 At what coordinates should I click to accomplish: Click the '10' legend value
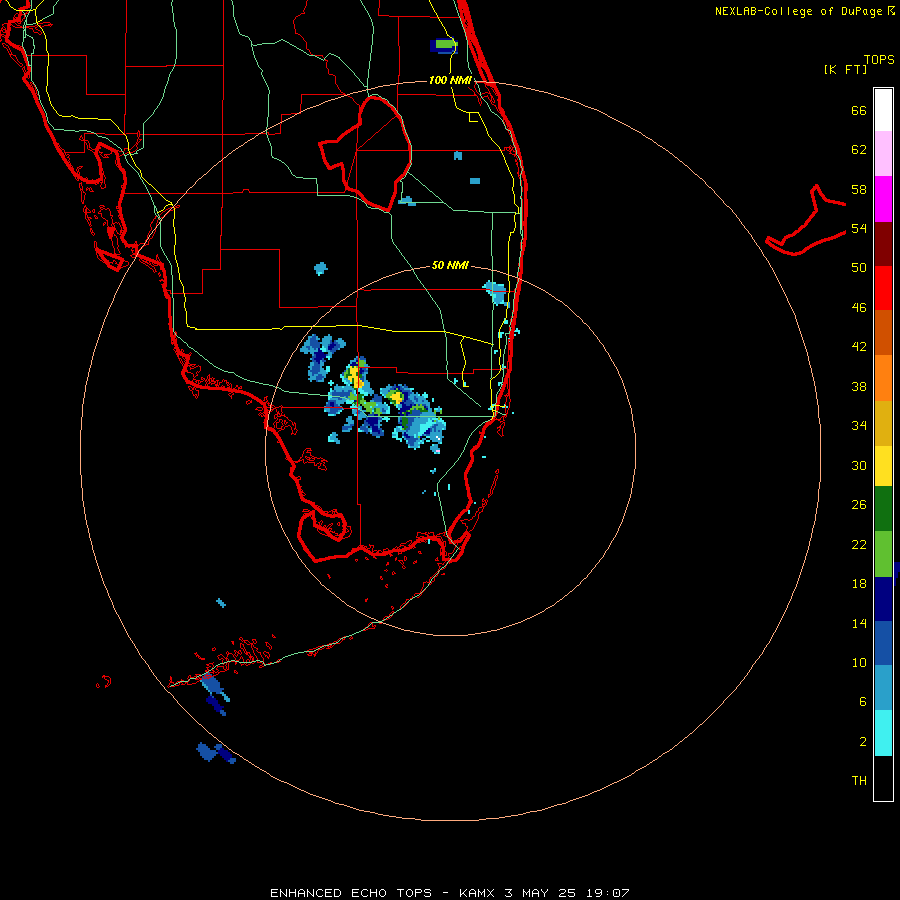pos(859,662)
